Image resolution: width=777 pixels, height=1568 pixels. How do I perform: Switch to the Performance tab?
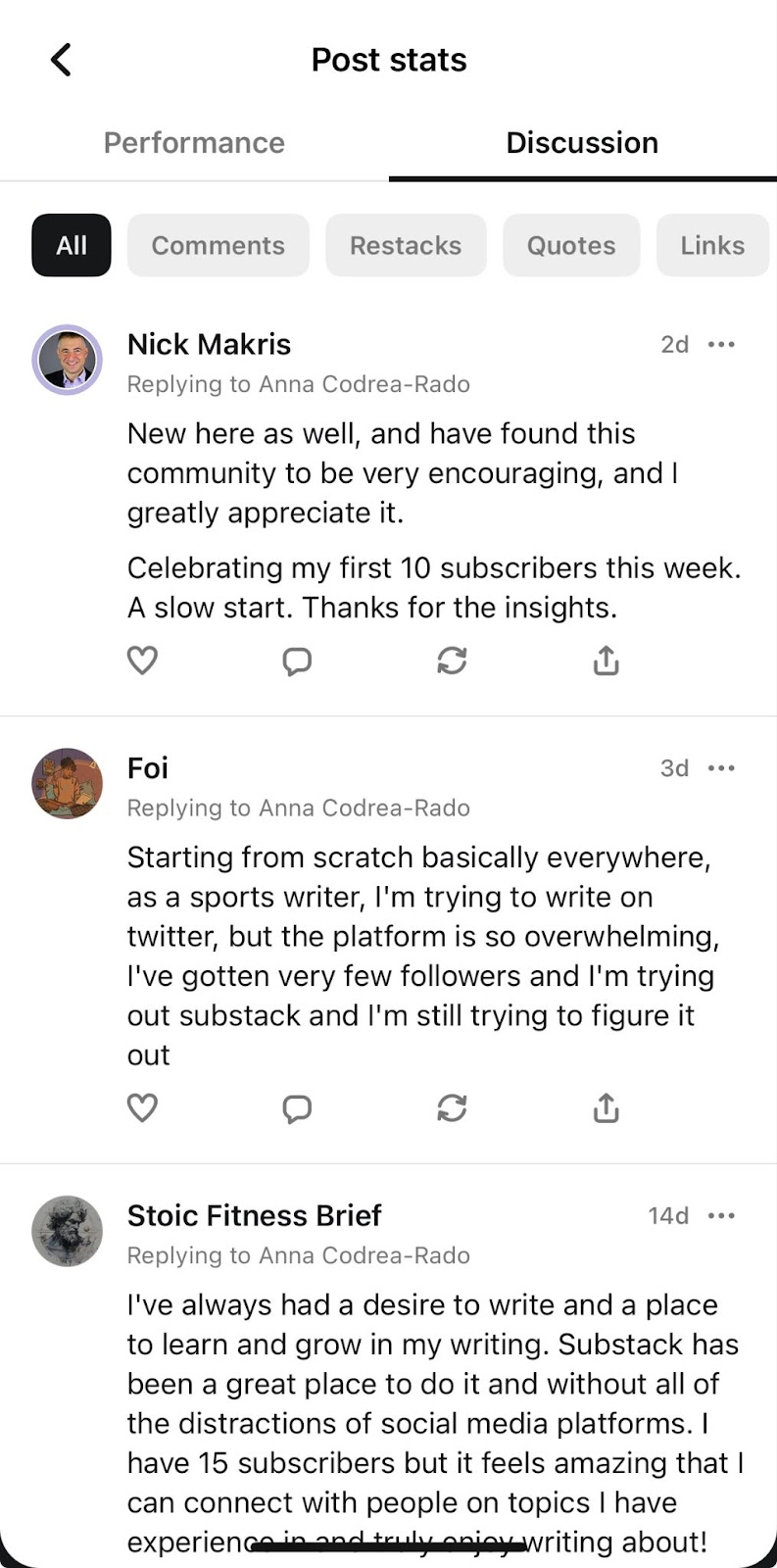tap(194, 143)
